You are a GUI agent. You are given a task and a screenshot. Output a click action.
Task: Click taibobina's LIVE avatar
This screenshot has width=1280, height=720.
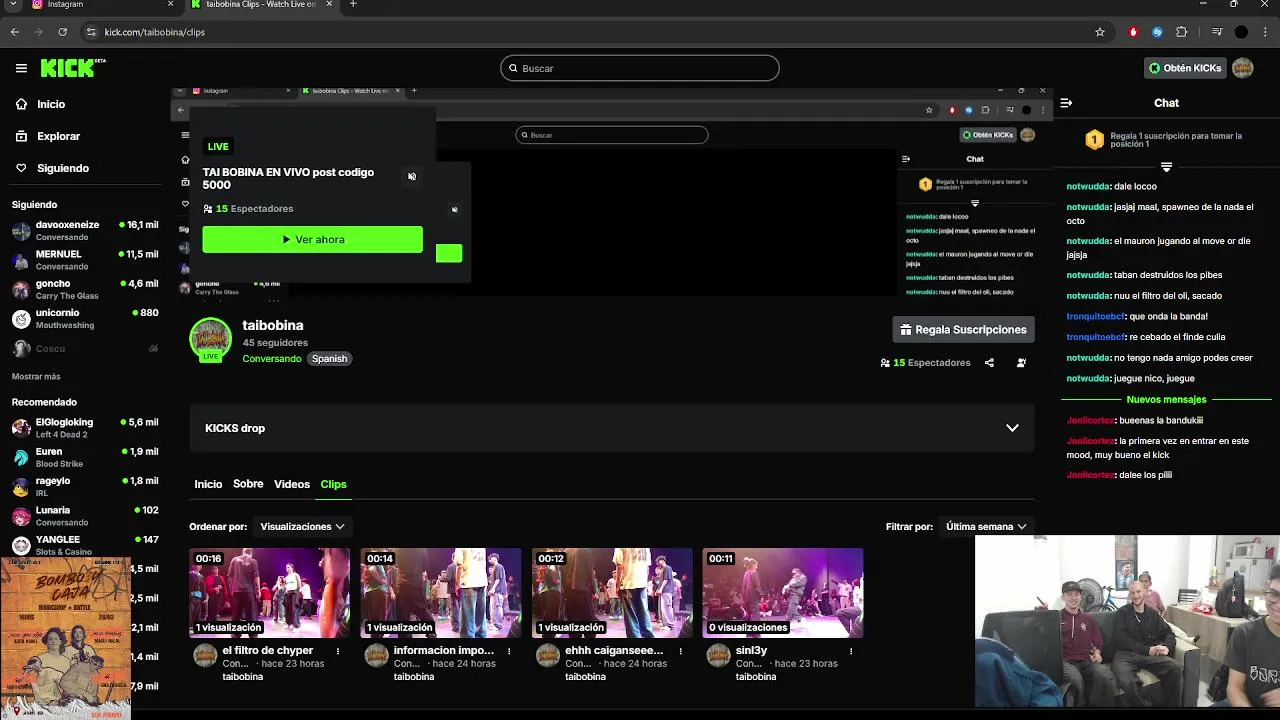(x=210, y=339)
